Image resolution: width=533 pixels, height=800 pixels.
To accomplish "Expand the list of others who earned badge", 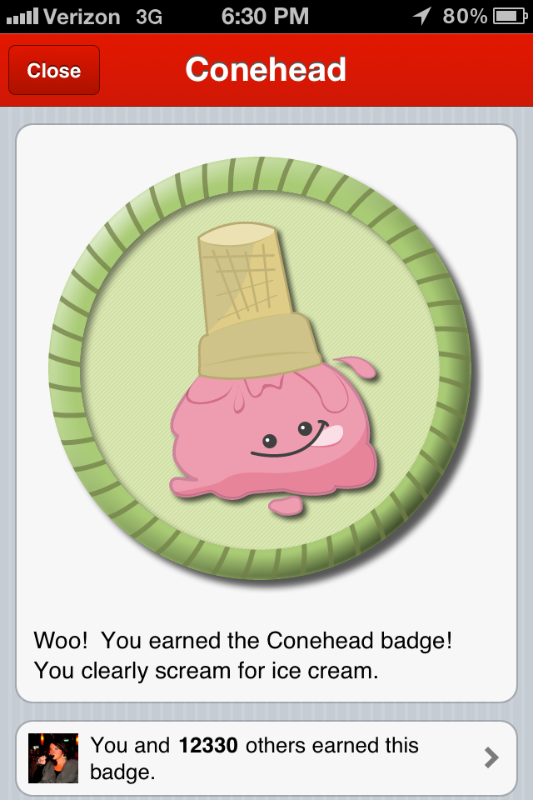I will click(491, 758).
